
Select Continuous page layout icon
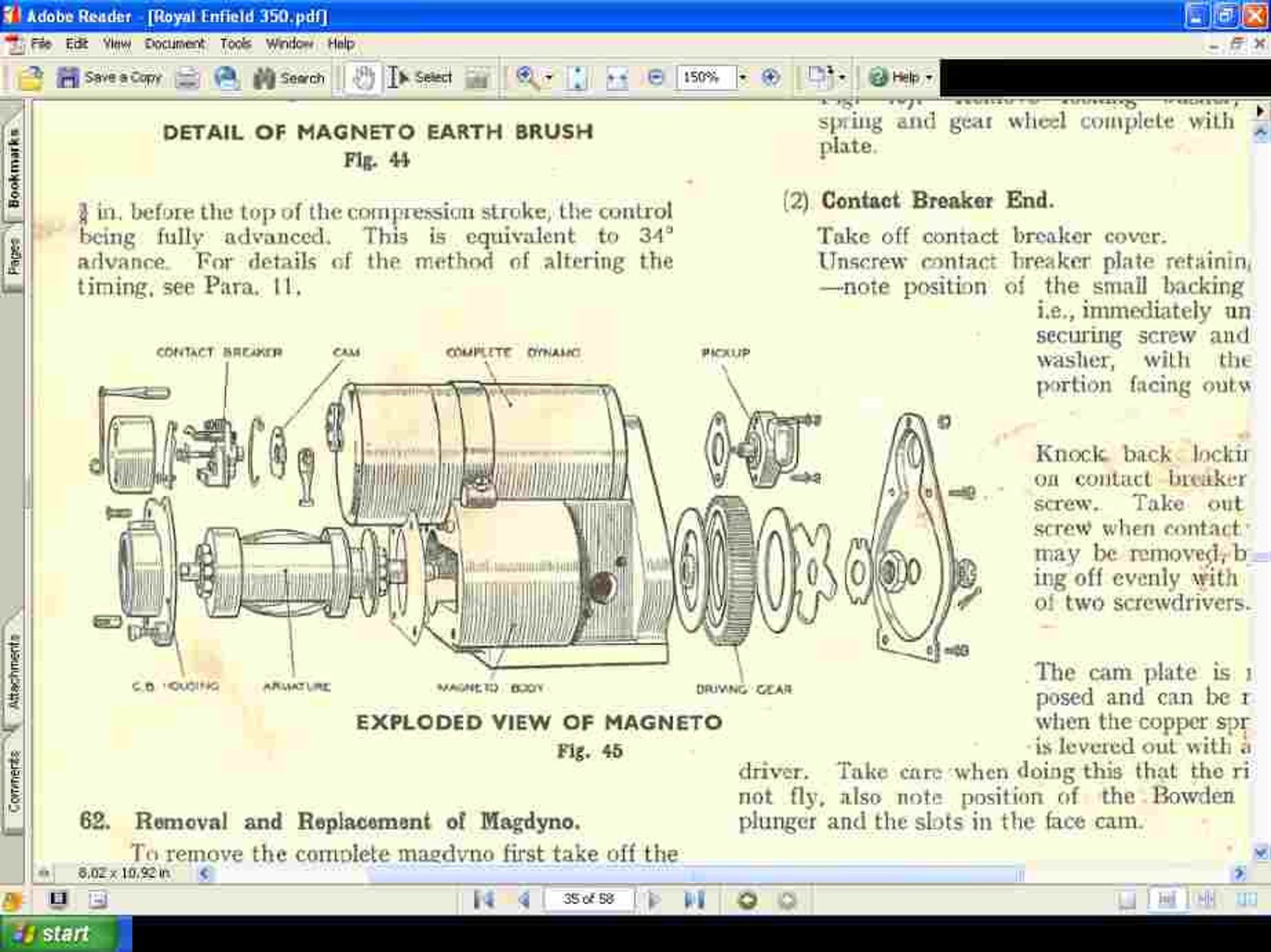pyautogui.click(x=1166, y=901)
